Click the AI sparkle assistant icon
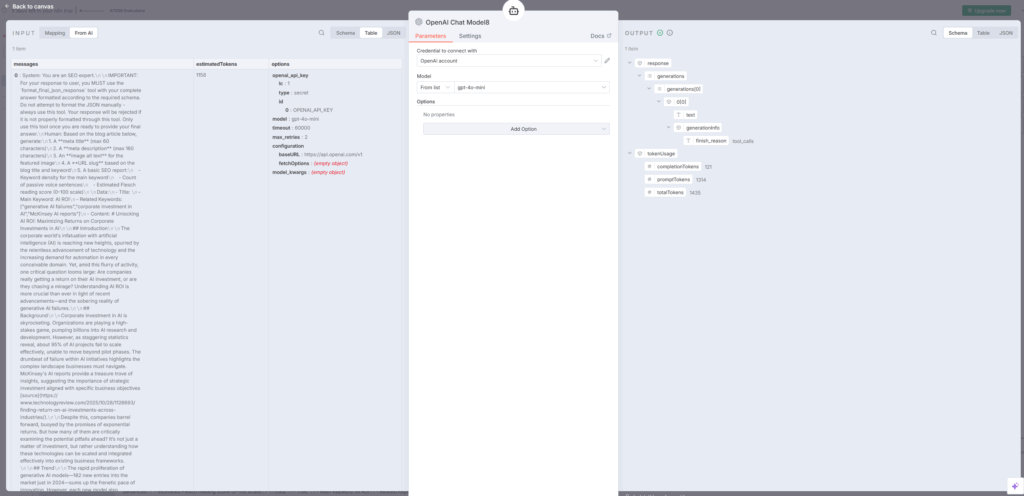The width and height of the screenshot is (1024, 496). [x=1014, y=486]
